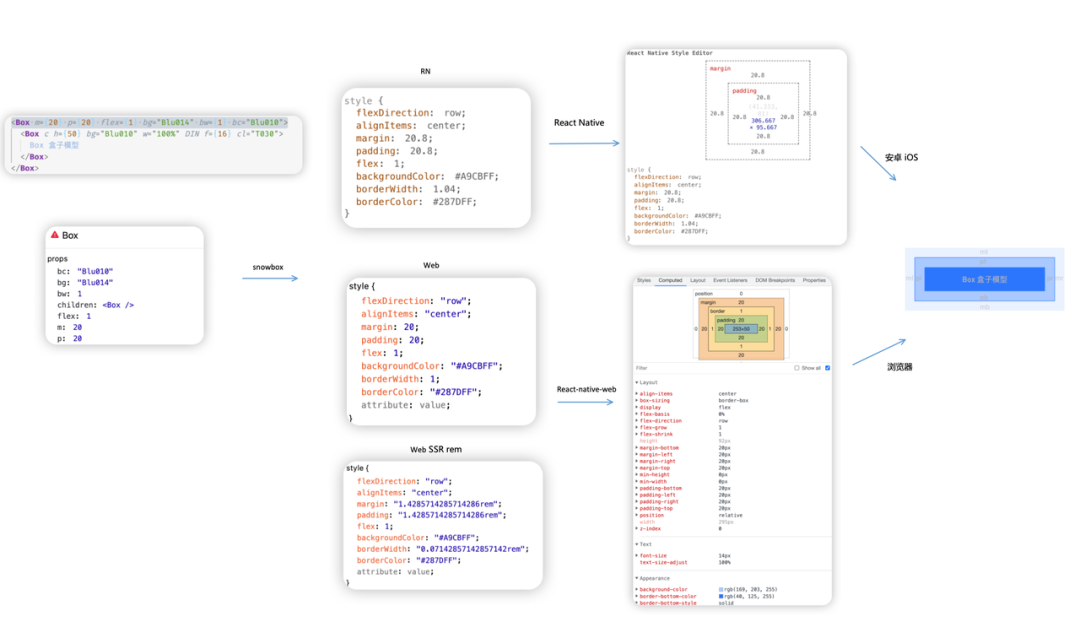Expand the display property row
The image size is (1080, 622).
point(636,407)
